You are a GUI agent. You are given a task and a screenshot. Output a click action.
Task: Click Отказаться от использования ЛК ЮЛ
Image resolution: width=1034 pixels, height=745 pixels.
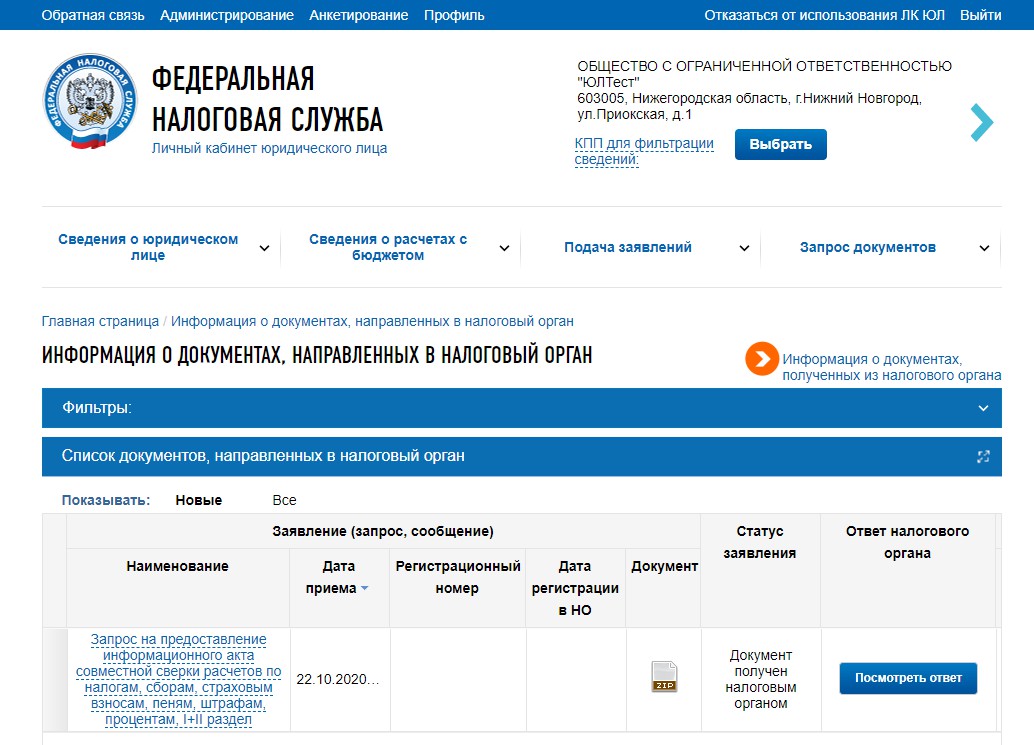tap(824, 15)
